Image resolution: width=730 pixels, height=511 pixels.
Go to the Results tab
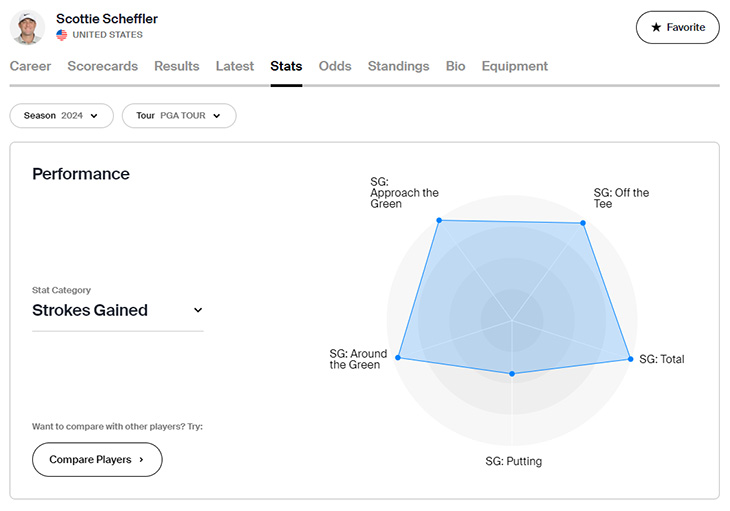pyautogui.click(x=177, y=66)
